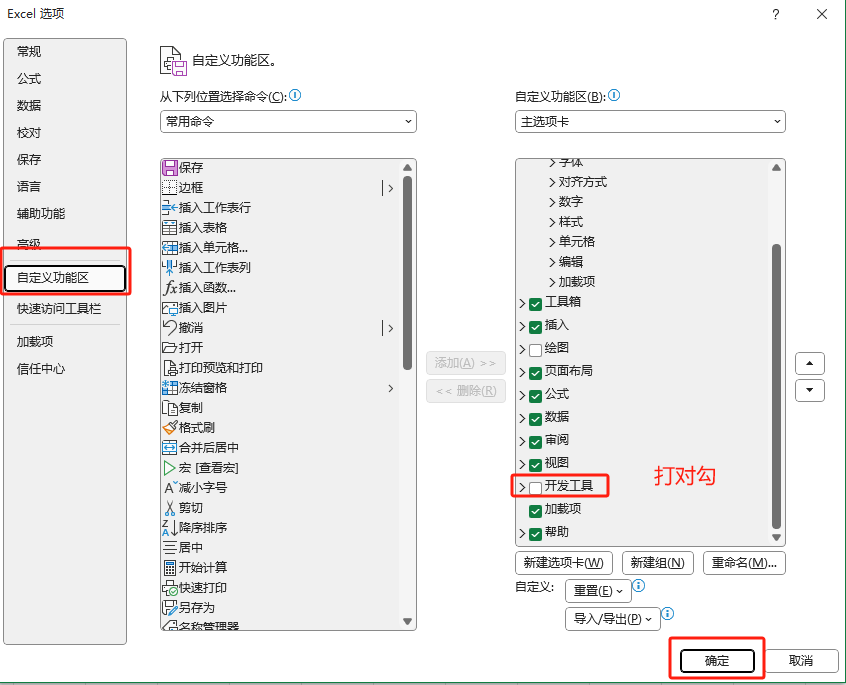The height and width of the screenshot is (685, 846).
Task: Select the 冻结窗格 freeze panes icon
Action: 168,387
